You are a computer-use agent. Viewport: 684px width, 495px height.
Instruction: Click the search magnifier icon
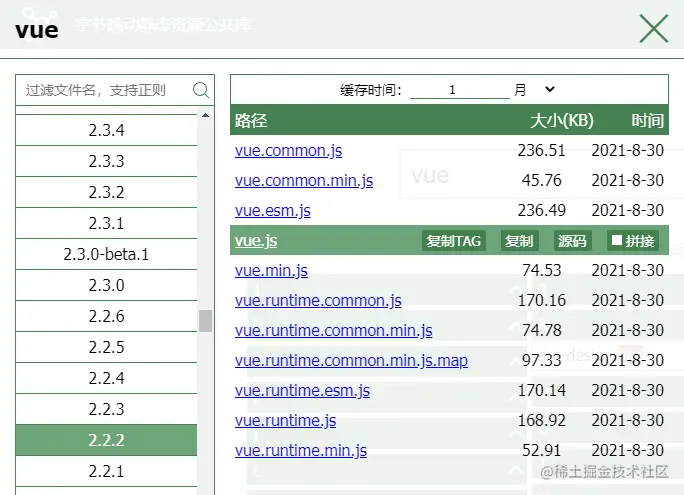point(201,90)
